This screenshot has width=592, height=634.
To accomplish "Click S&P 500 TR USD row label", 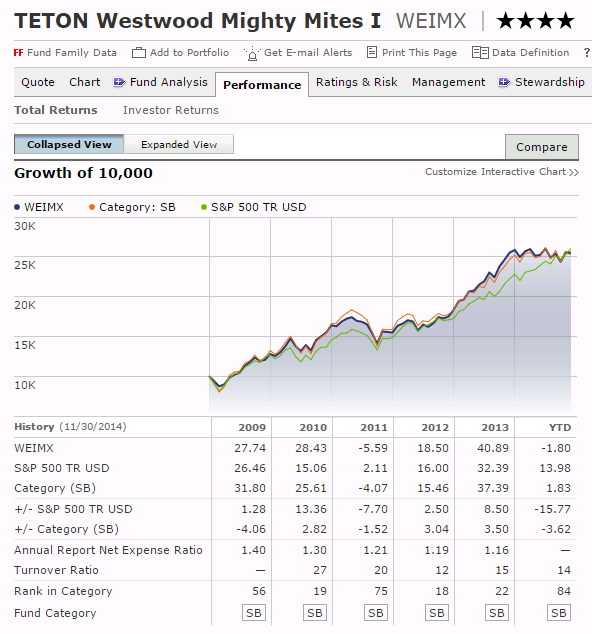I will pos(62,468).
